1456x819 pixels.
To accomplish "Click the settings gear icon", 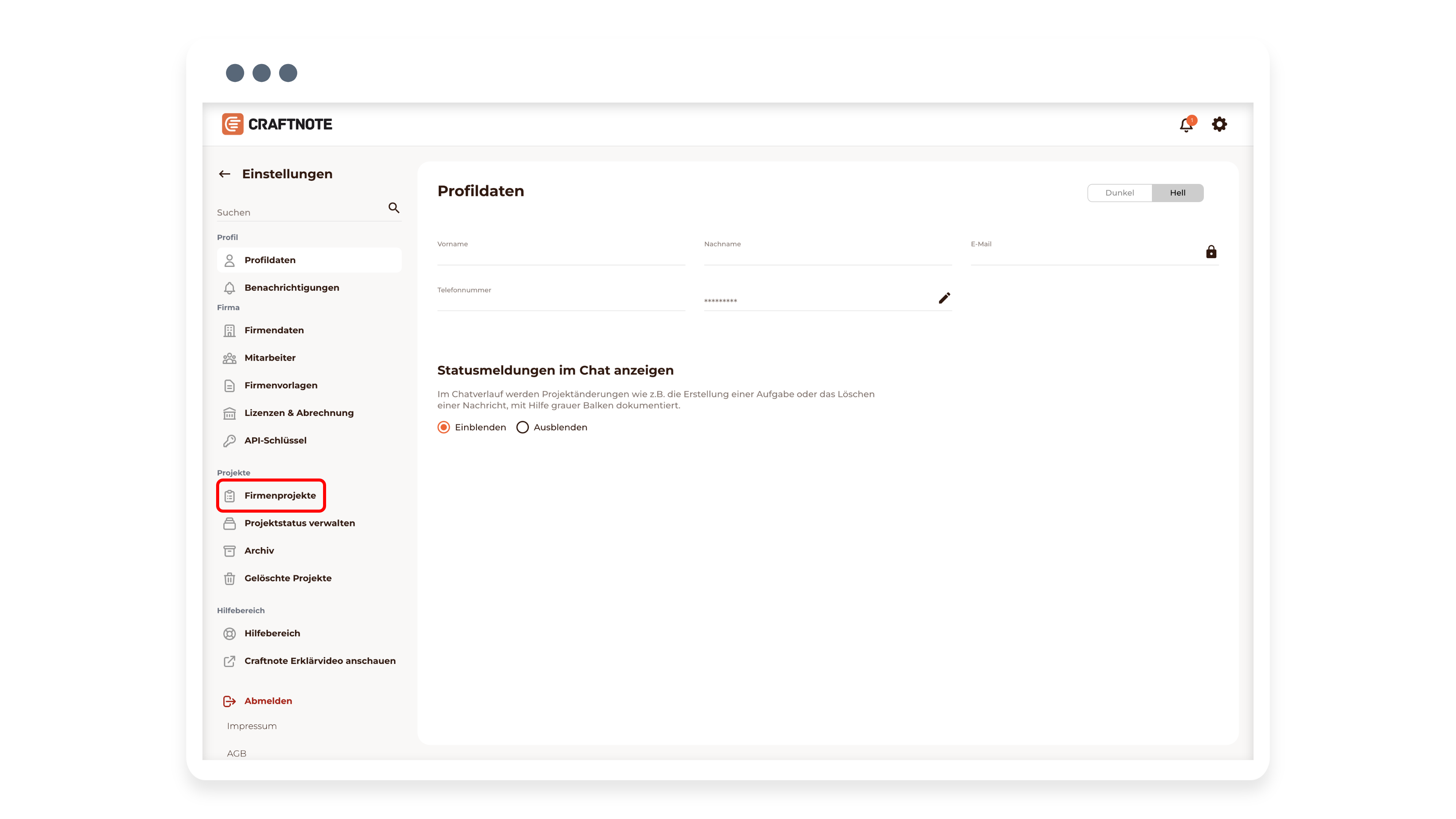I will tap(1219, 124).
